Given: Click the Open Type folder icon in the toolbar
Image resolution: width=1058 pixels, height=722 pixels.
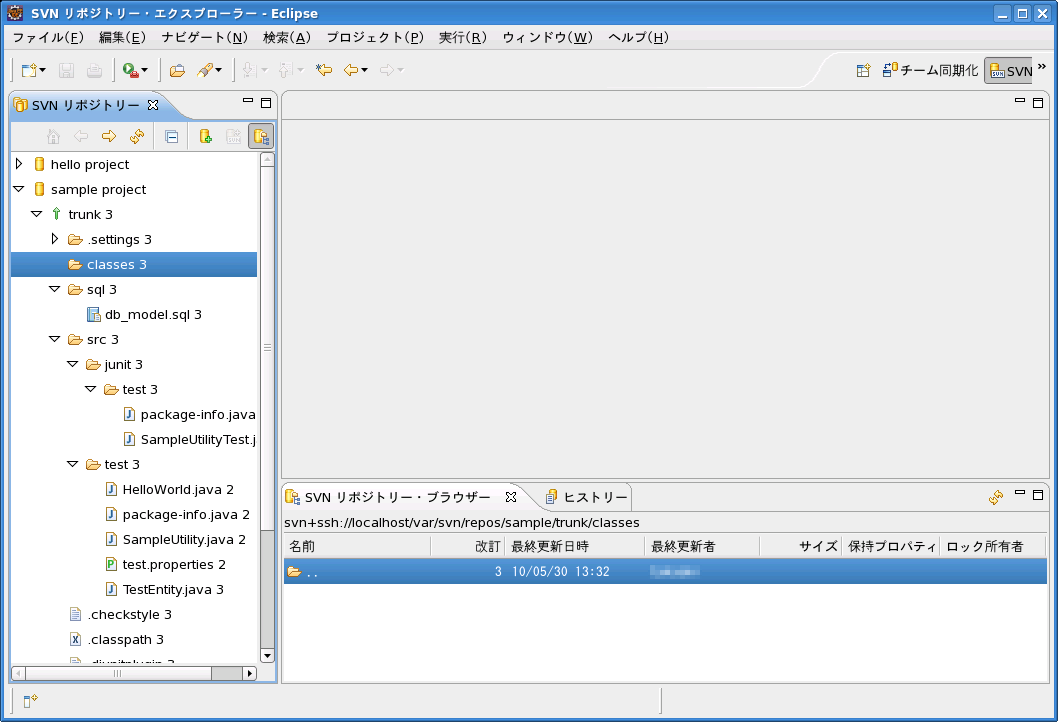Looking at the screenshot, I should click(177, 70).
